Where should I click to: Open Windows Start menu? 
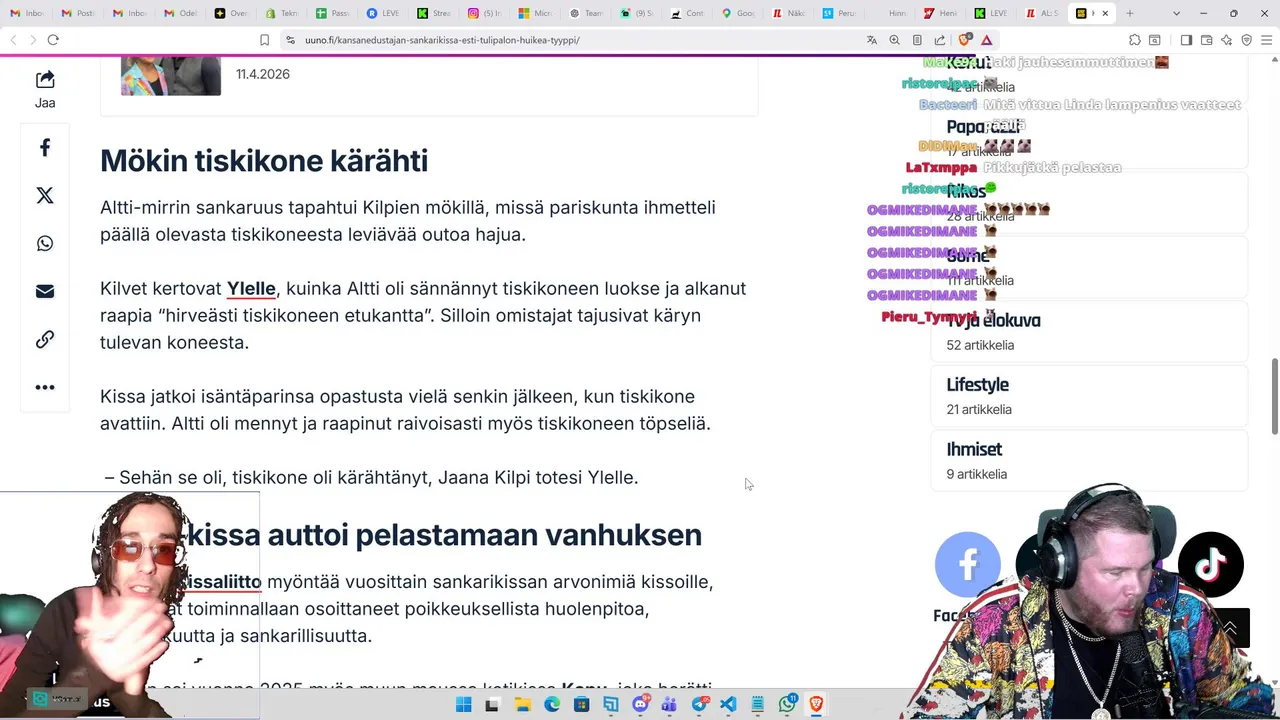463,705
